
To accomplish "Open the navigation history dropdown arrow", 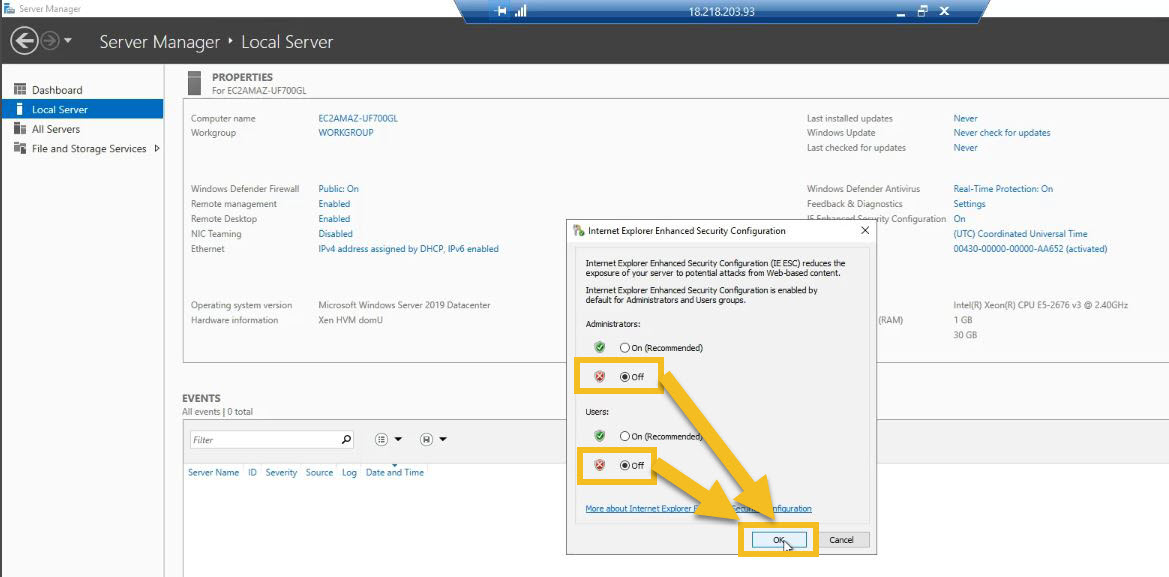I will click(68, 40).
